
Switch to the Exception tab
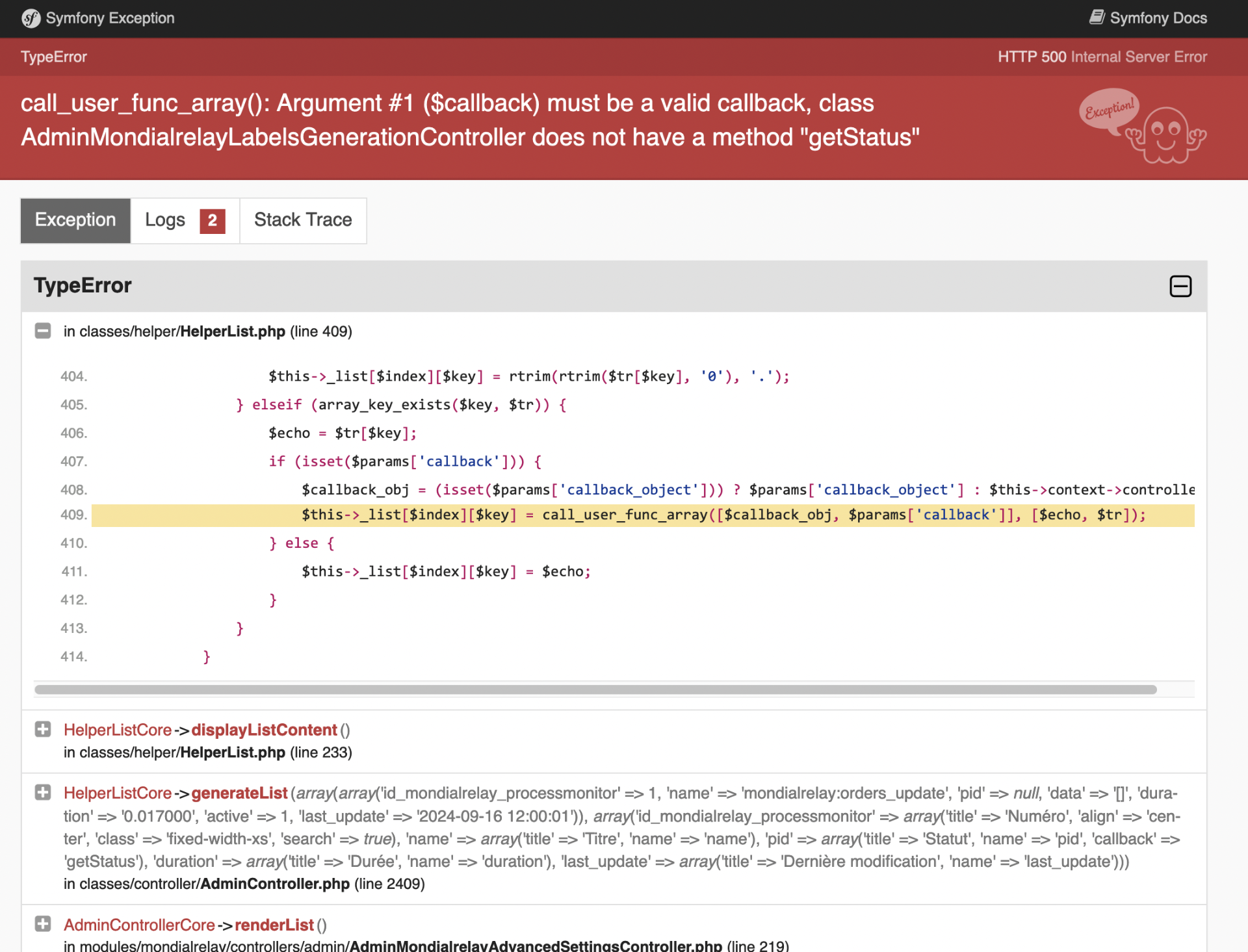pos(75,221)
